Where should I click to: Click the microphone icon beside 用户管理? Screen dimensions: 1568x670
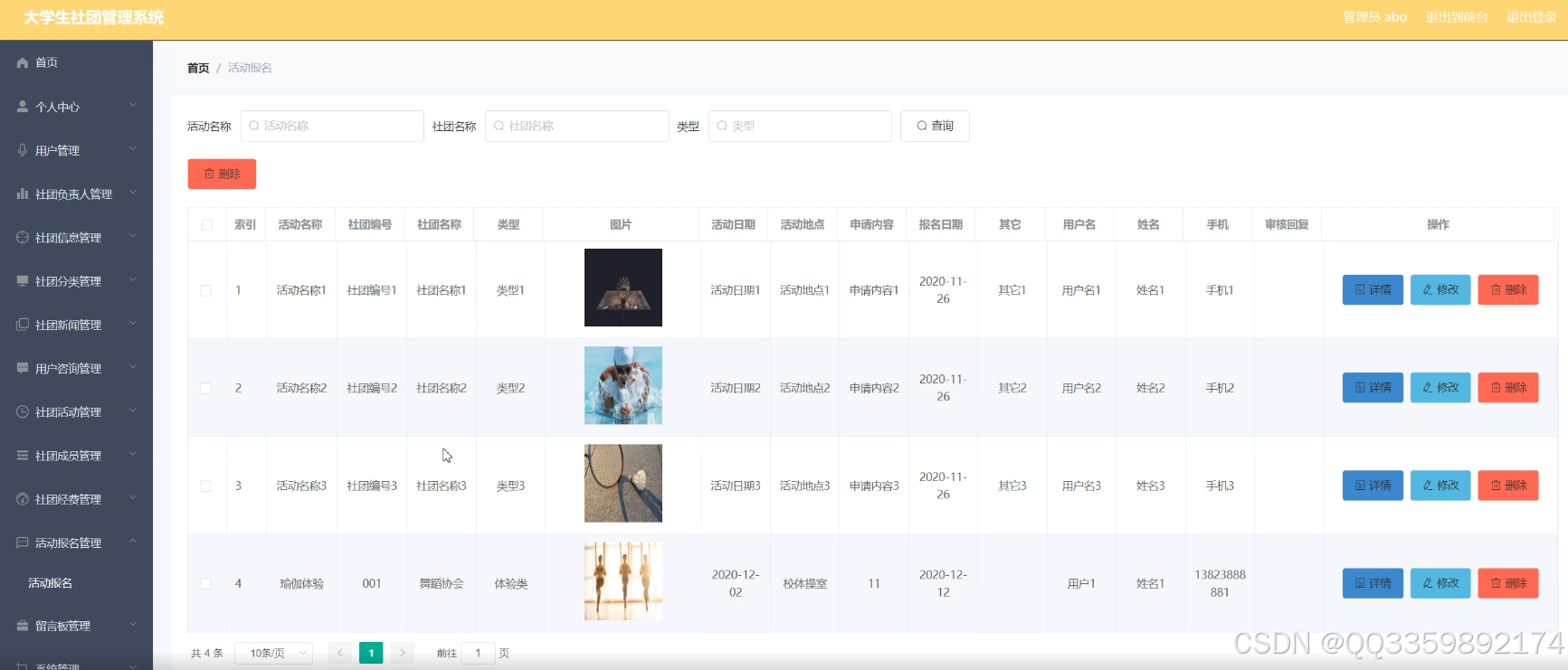click(23, 150)
